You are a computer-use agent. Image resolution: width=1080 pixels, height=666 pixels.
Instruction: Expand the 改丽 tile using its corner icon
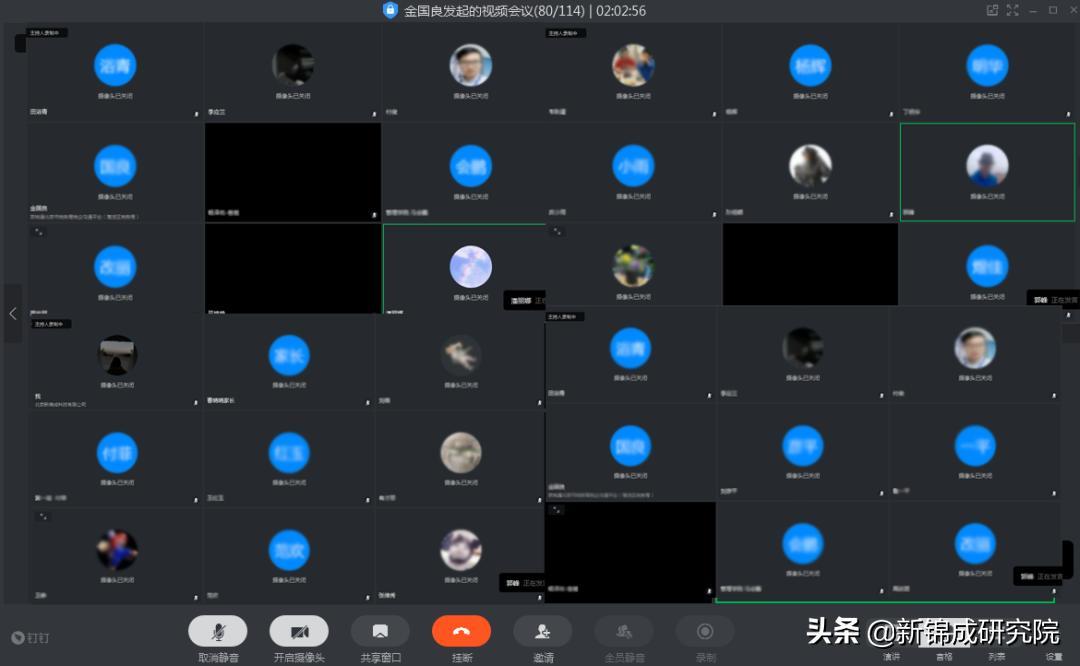pos(40,231)
